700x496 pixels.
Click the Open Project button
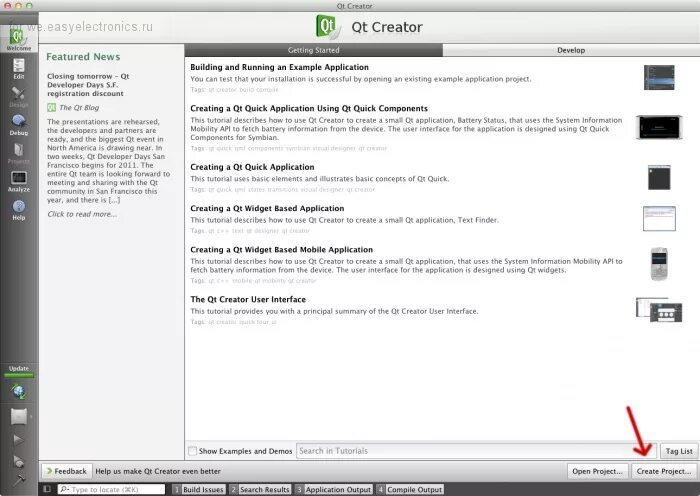pos(597,471)
